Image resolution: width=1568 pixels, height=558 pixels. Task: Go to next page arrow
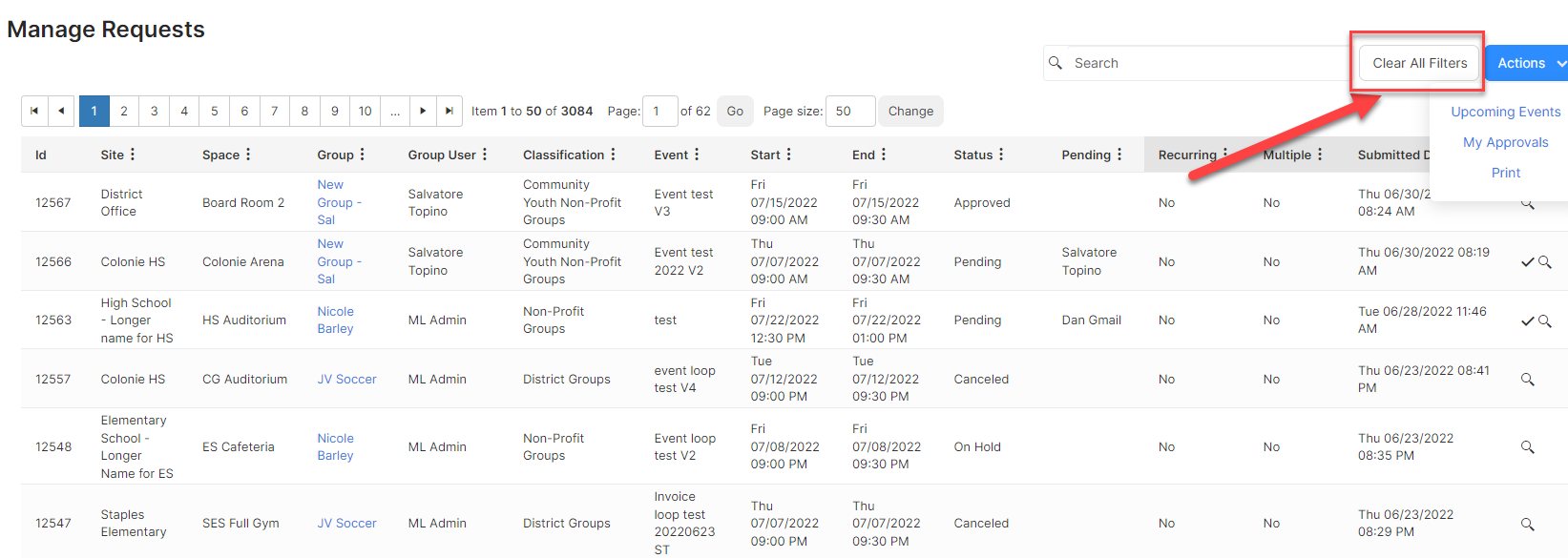[423, 111]
